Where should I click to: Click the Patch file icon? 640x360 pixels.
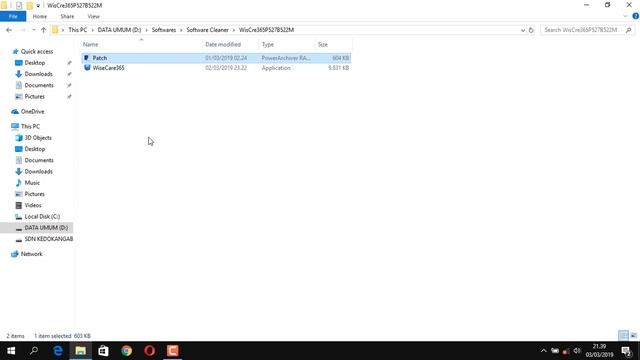coord(87,58)
